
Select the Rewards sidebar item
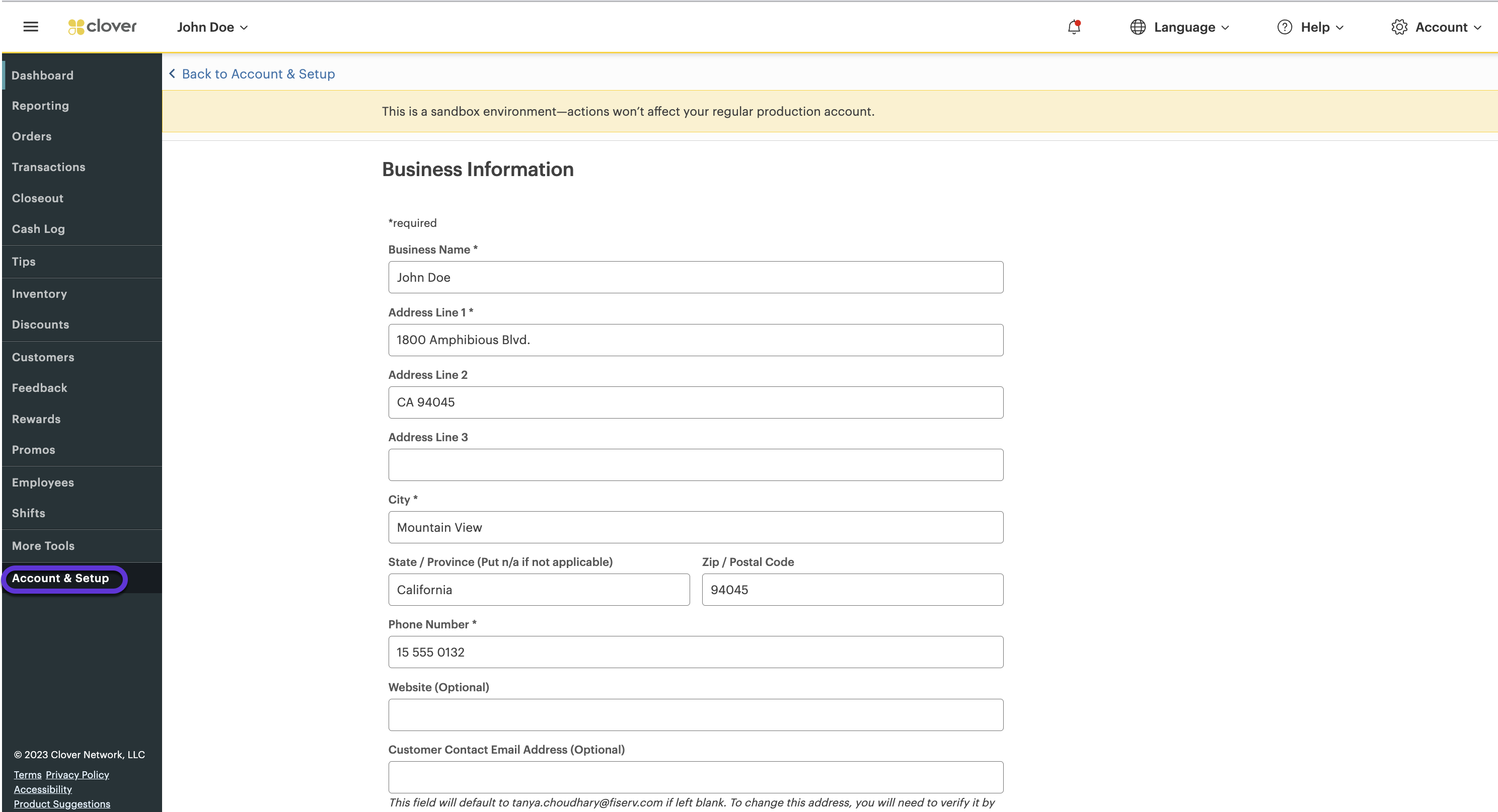[x=35, y=418]
